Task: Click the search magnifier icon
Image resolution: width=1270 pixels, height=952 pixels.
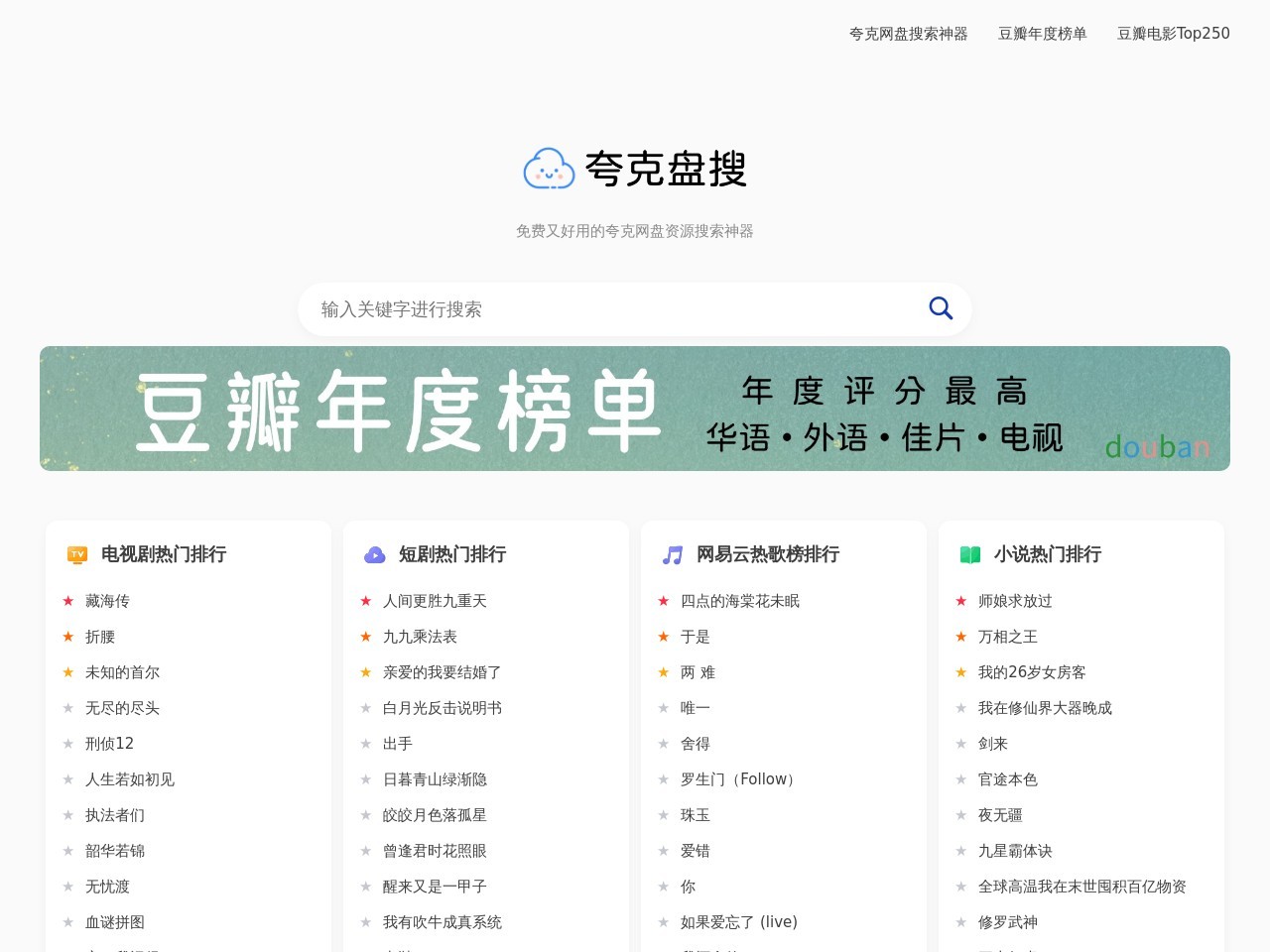Action: 941,308
